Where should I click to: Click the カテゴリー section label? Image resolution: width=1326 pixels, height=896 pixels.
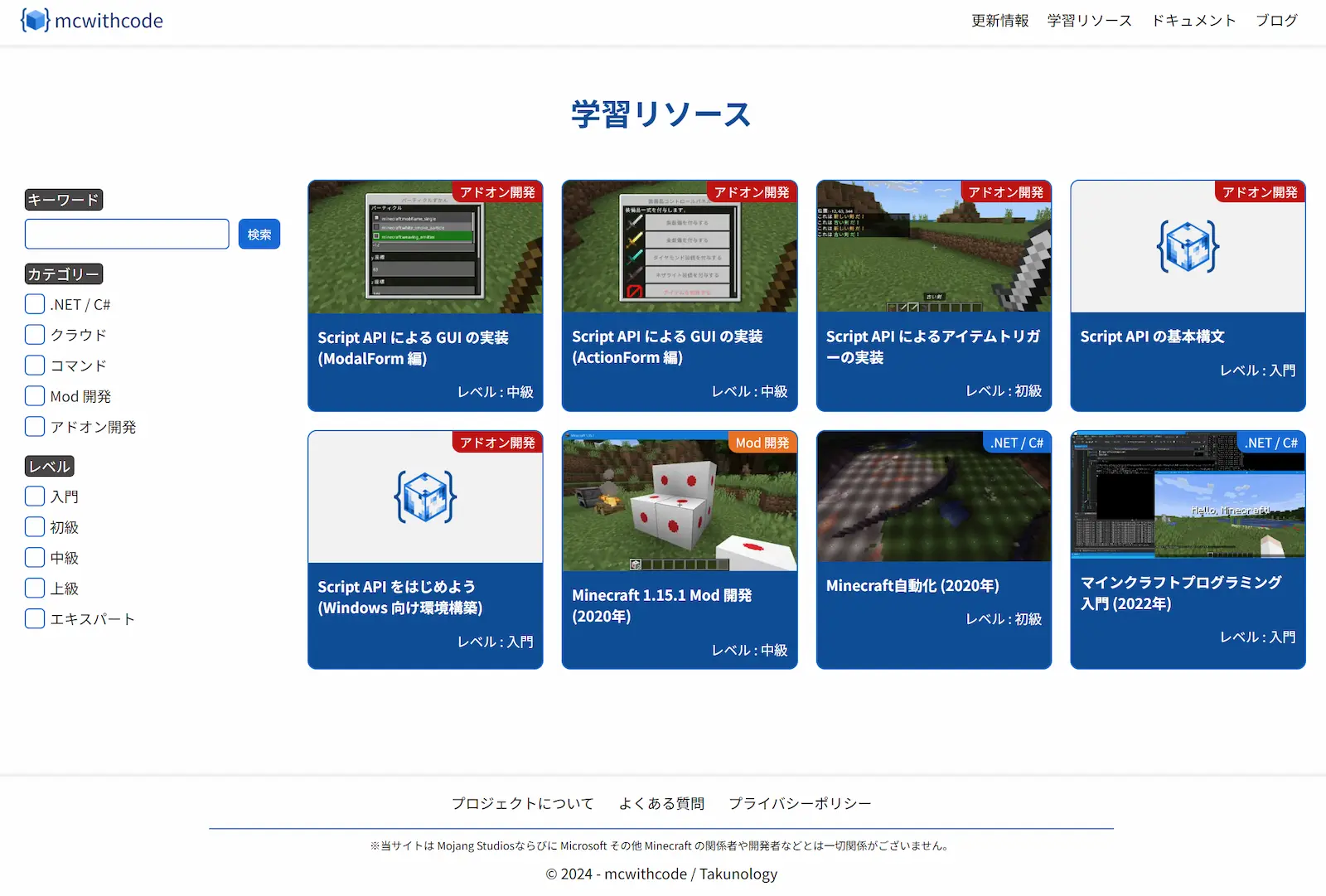tap(64, 274)
